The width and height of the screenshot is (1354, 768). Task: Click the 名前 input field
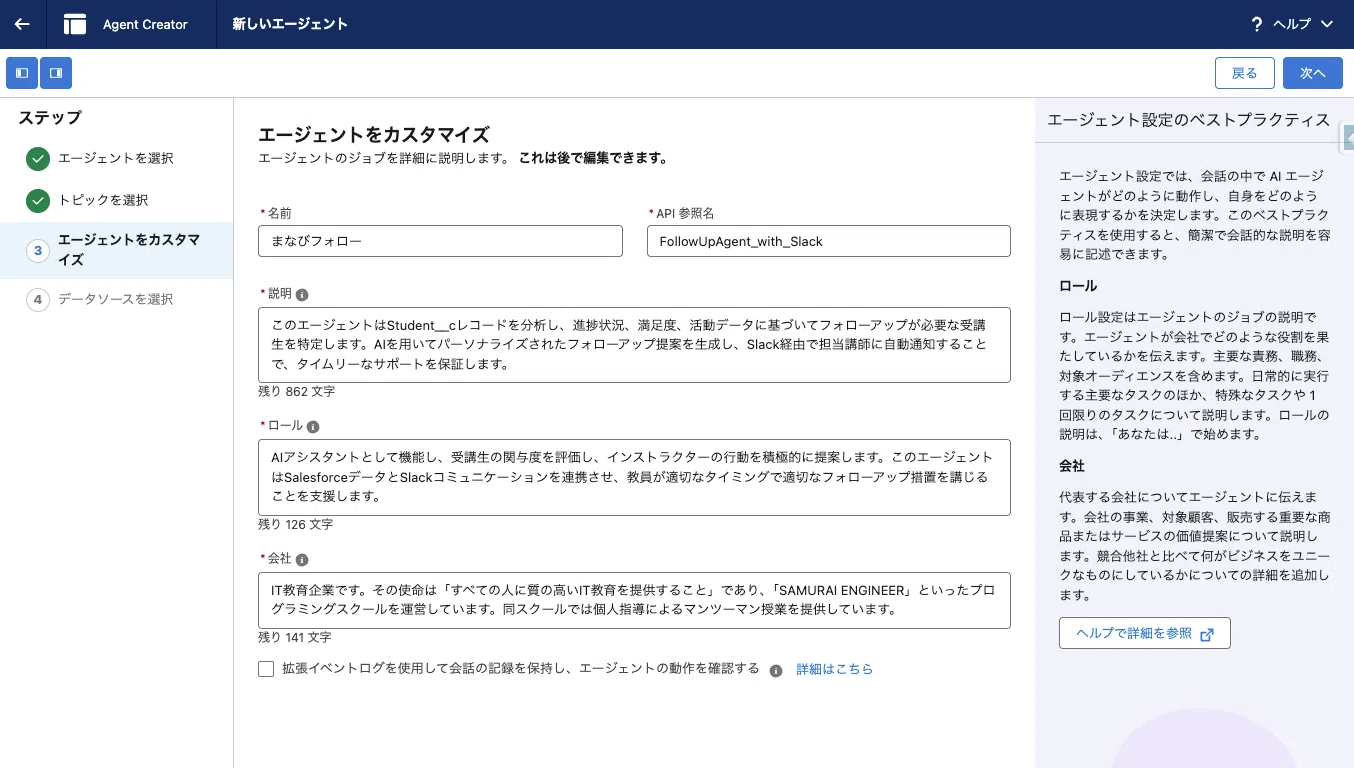[x=440, y=241]
